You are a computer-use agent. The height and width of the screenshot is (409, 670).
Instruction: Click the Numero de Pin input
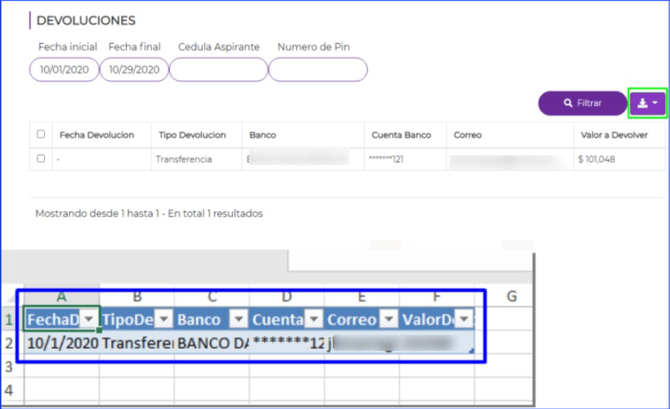[318, 69]
